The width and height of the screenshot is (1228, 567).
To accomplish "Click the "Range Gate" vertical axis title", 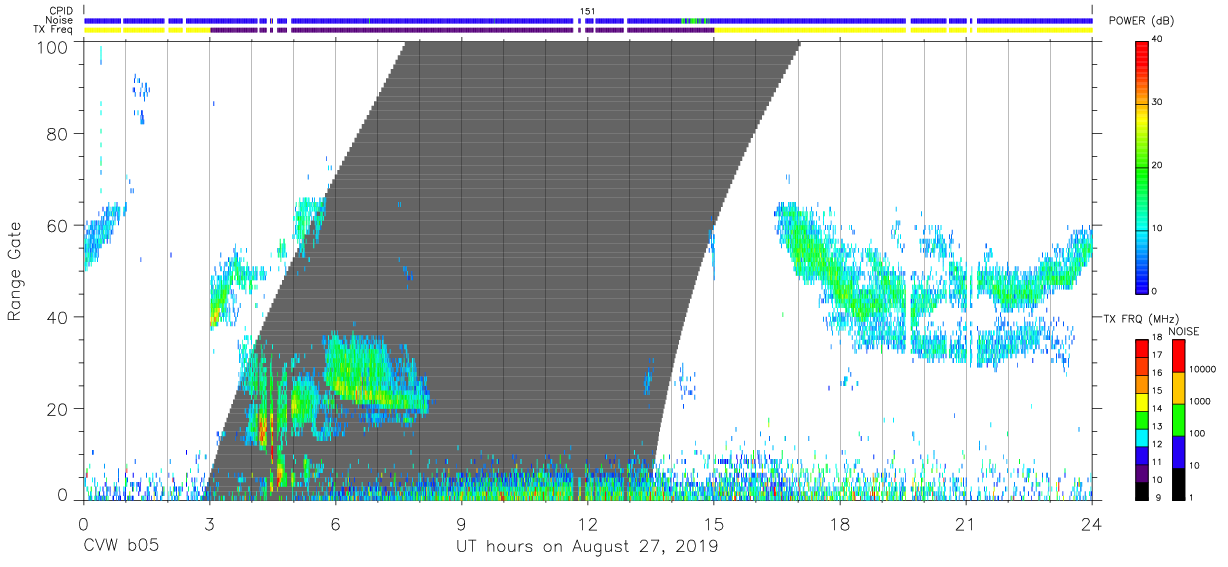I will (15, 271).
